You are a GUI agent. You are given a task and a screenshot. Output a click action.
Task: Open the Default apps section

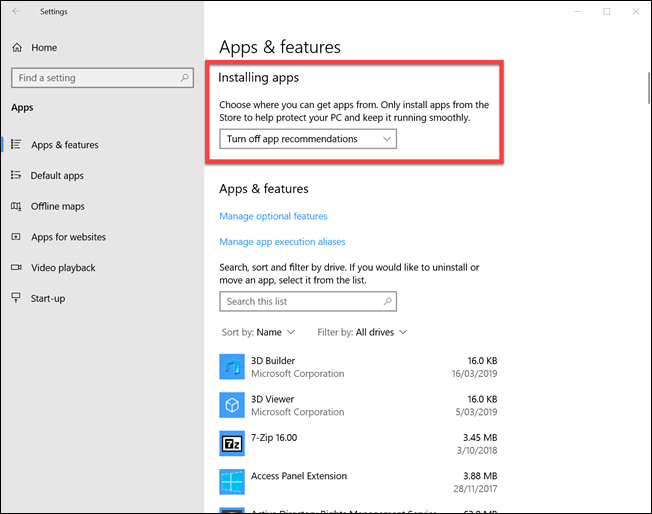pos(57,175)
